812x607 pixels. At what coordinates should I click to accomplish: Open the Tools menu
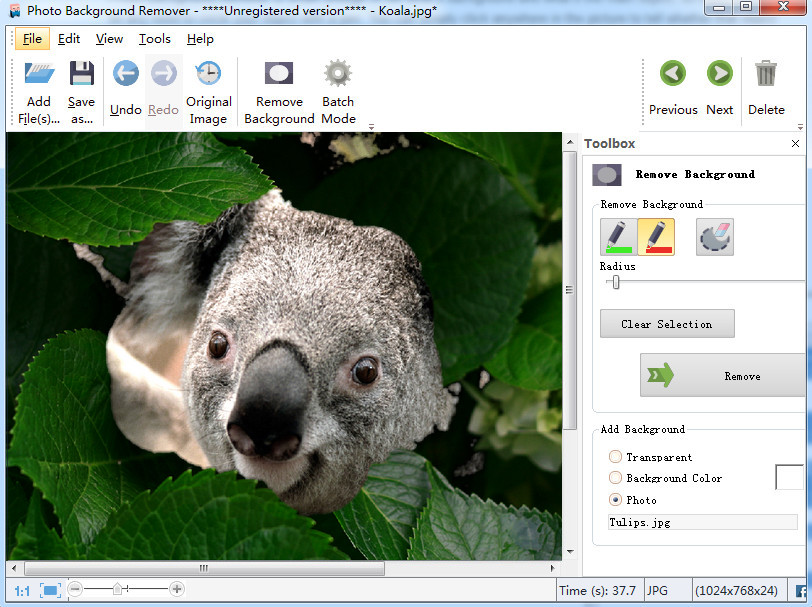[154, 39]
